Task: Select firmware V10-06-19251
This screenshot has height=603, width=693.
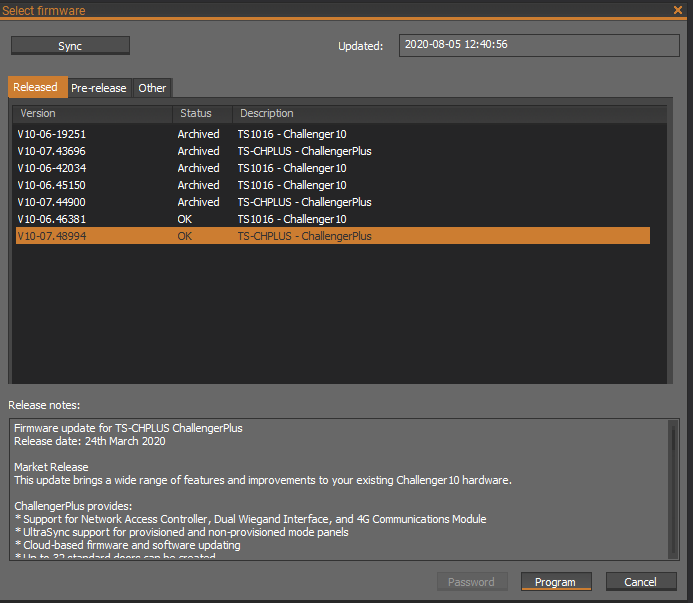Action: (333, 134)
